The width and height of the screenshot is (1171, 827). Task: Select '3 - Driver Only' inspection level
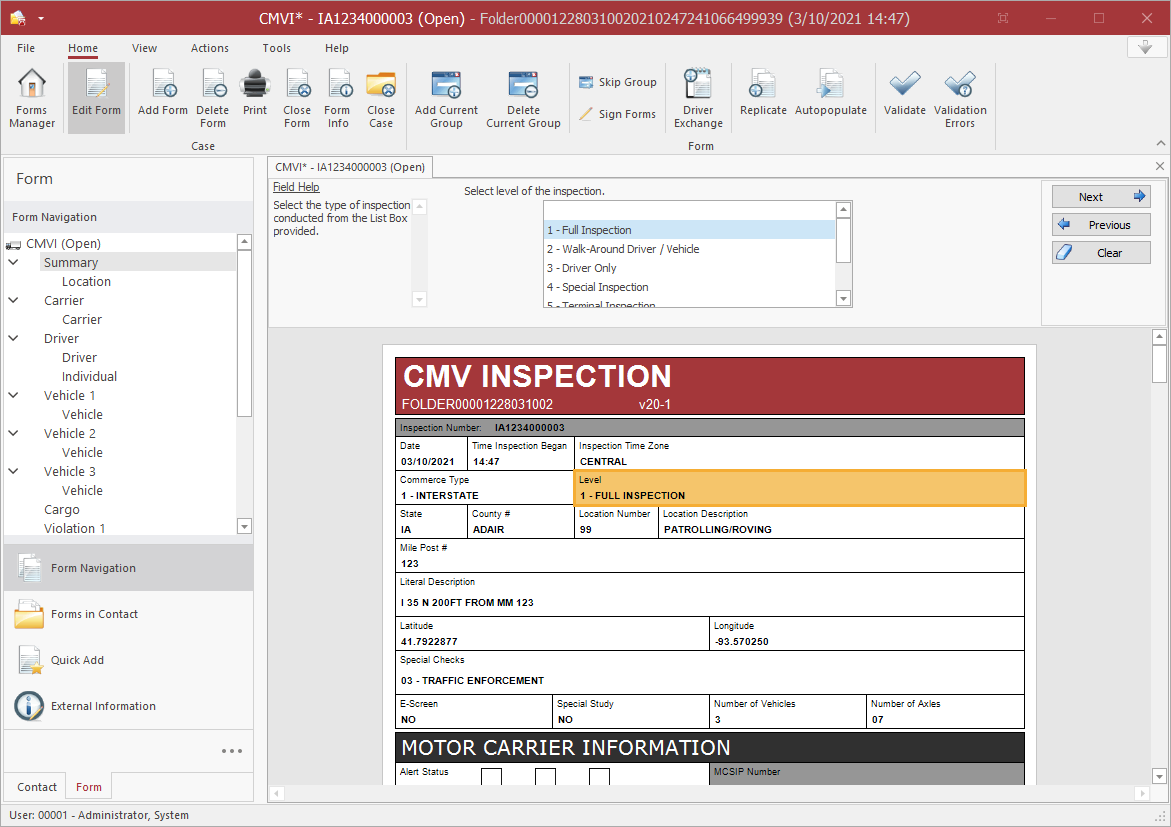tap(581, 268)
